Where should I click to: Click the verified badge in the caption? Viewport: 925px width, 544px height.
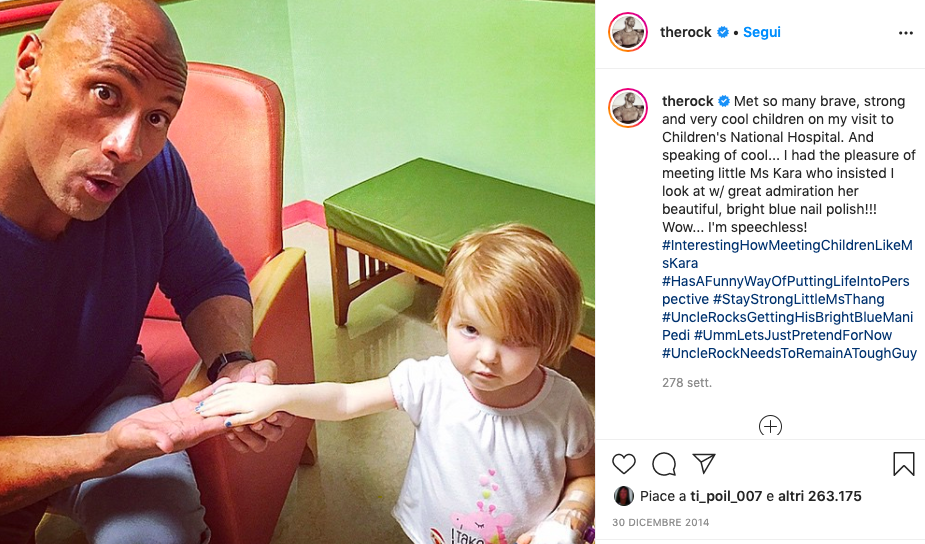[x=724, y=101]
